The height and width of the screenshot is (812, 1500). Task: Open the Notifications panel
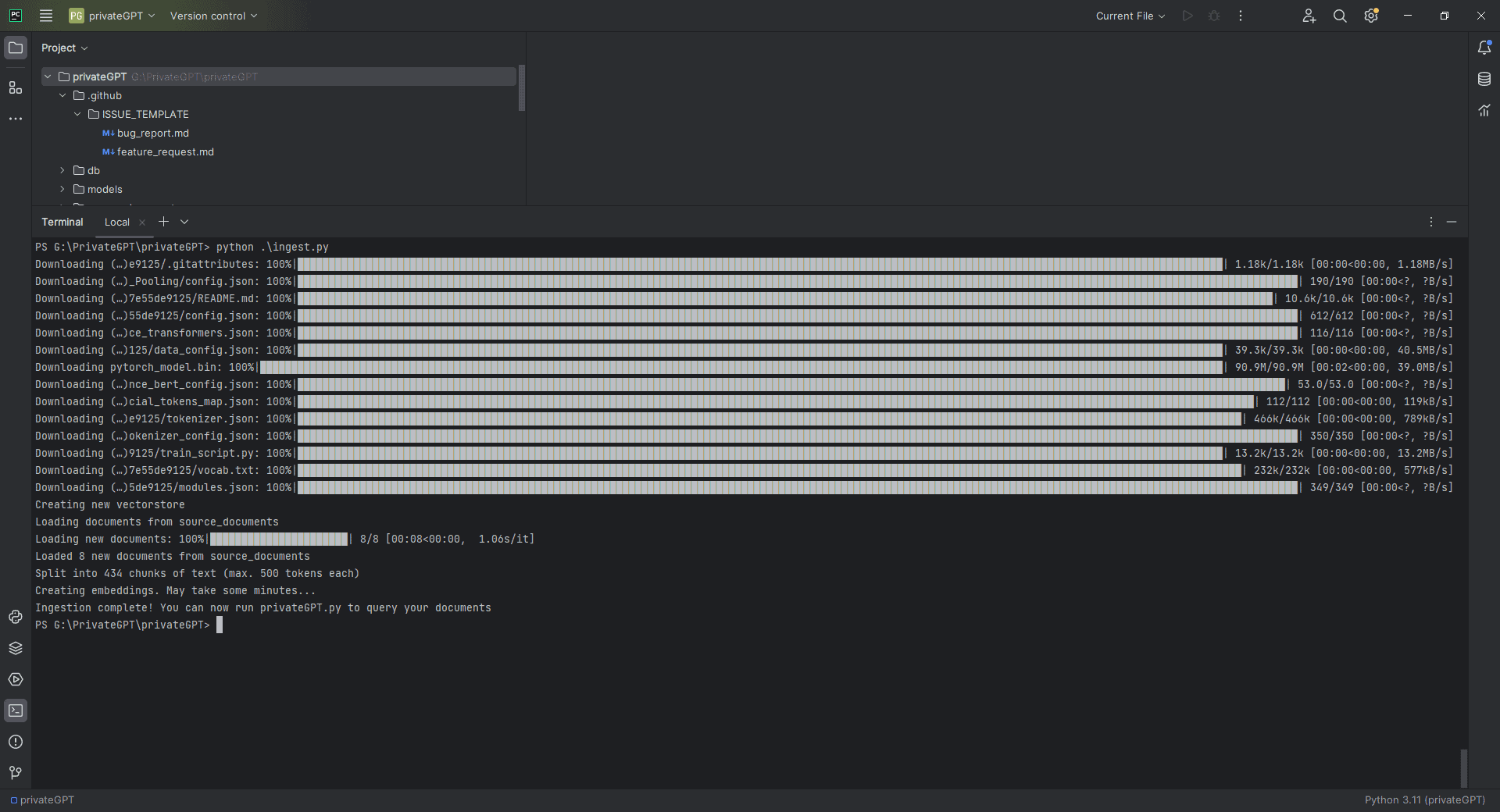1484,48
